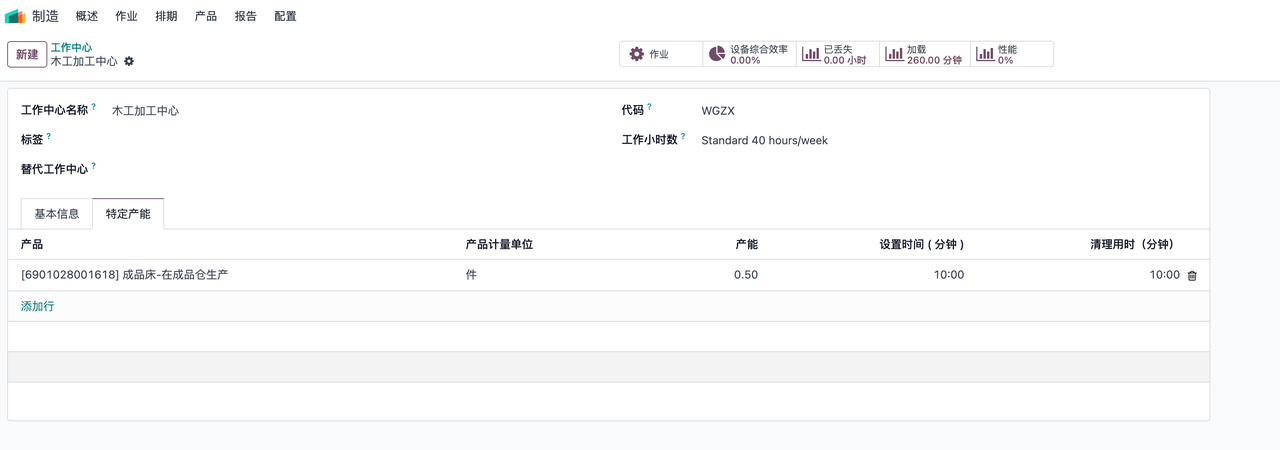Open the 报告 menu
Viewport: 1280px width, 450px height.
[246, 16]
